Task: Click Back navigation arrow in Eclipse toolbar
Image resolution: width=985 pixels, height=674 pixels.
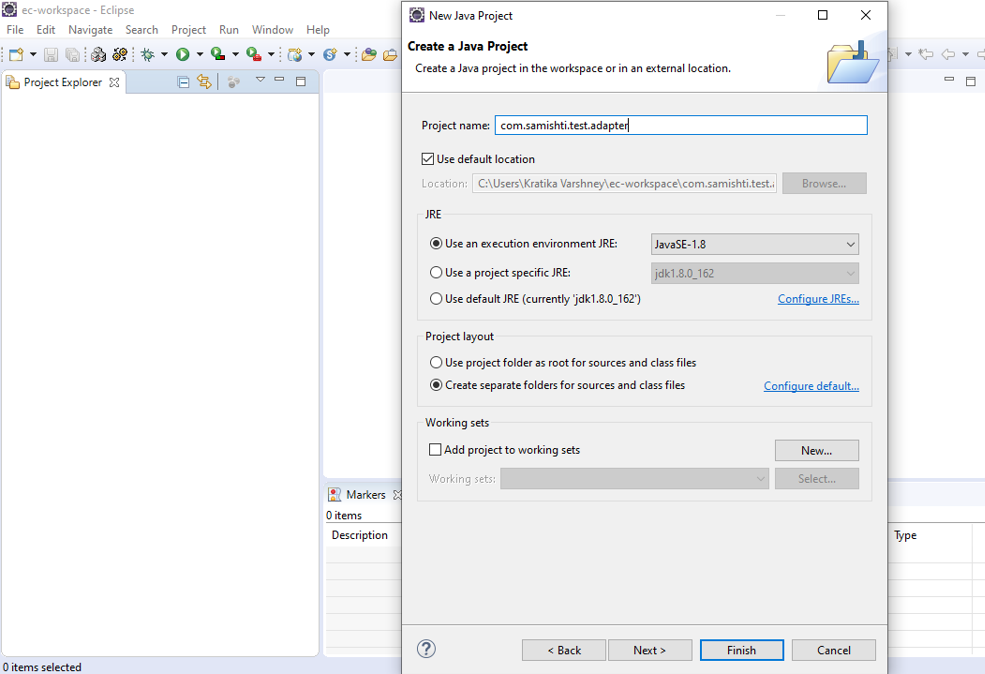Action: tap(948, 55)
